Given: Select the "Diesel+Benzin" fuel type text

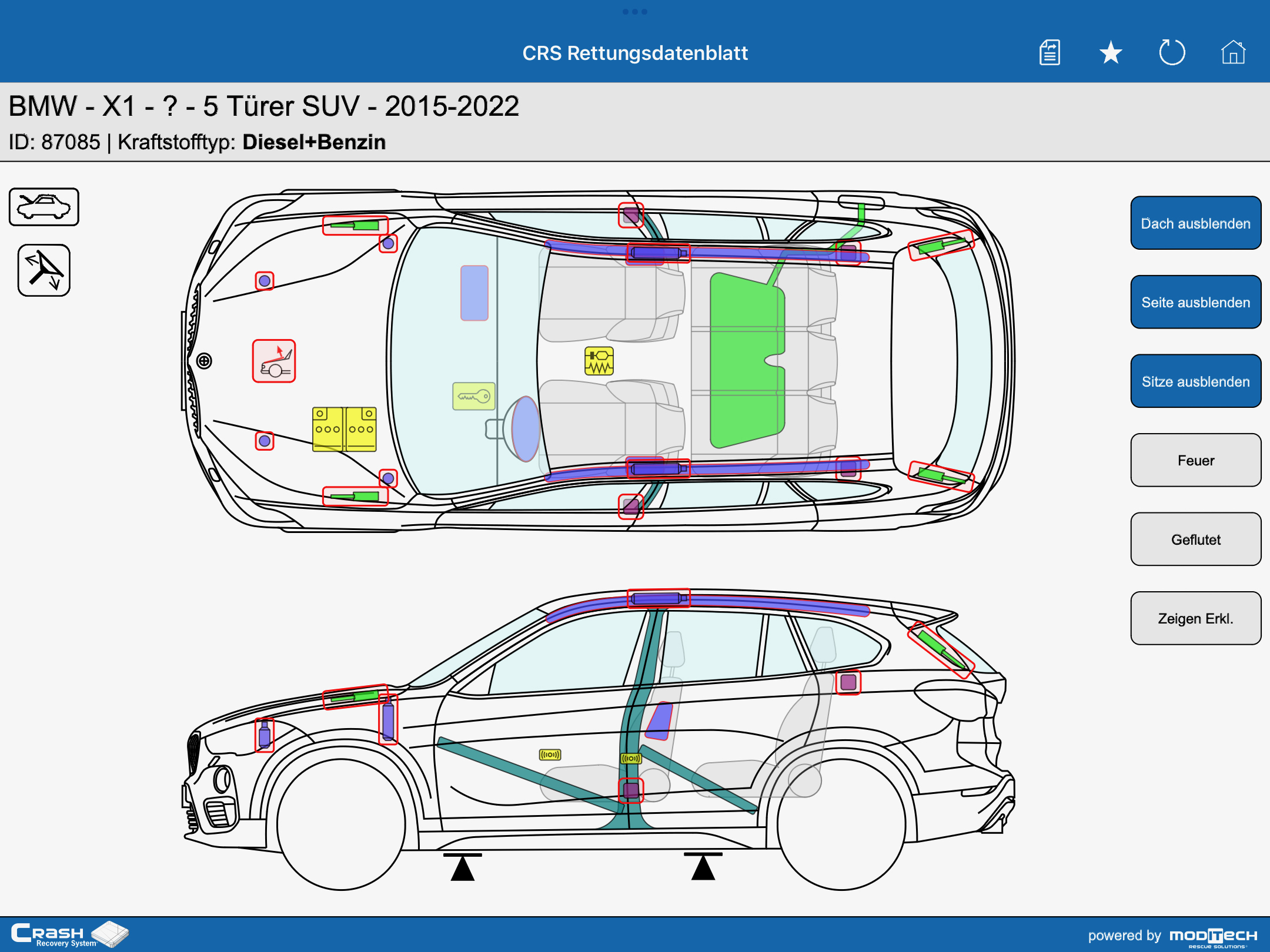Looking at the screenshot, I should click(x=314, y=142).
